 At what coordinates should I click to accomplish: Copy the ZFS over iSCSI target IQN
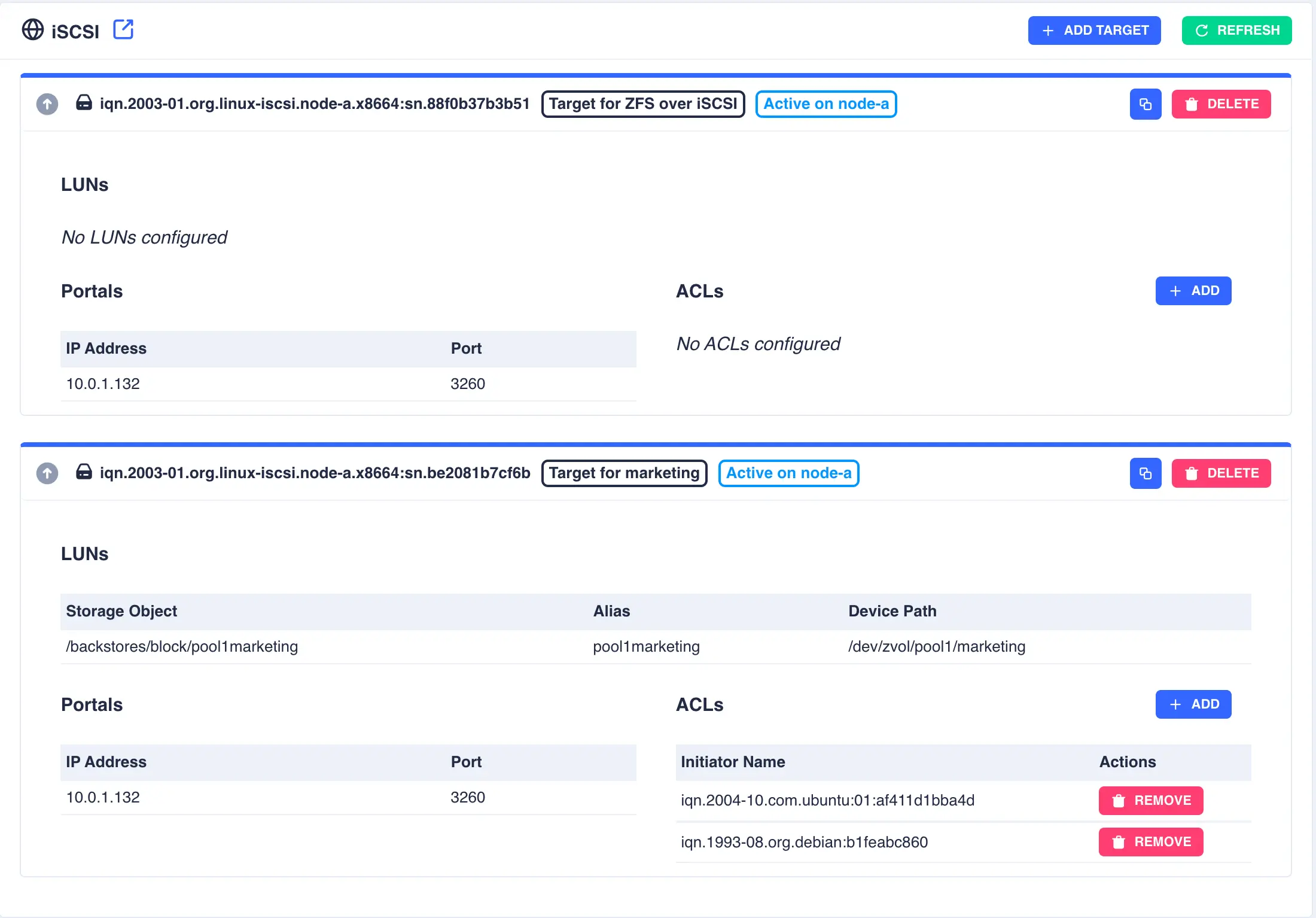(x=1145, y=104)
